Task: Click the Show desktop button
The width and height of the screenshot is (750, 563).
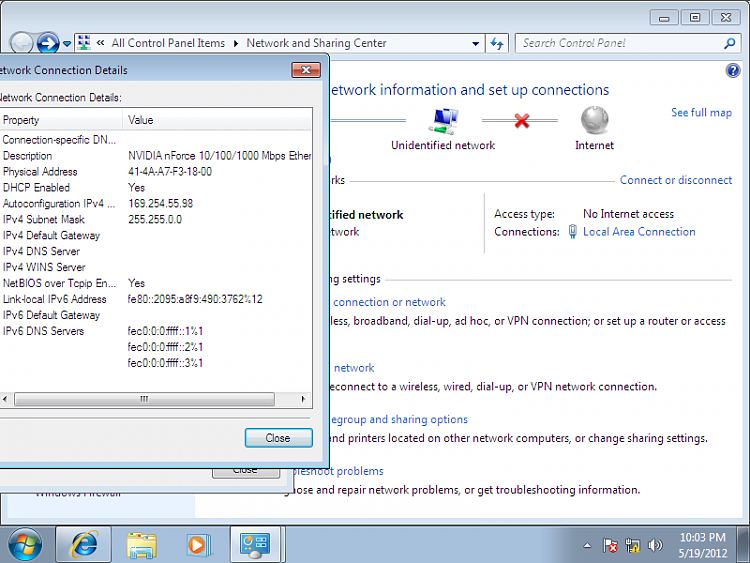Action: coord(743,544)
